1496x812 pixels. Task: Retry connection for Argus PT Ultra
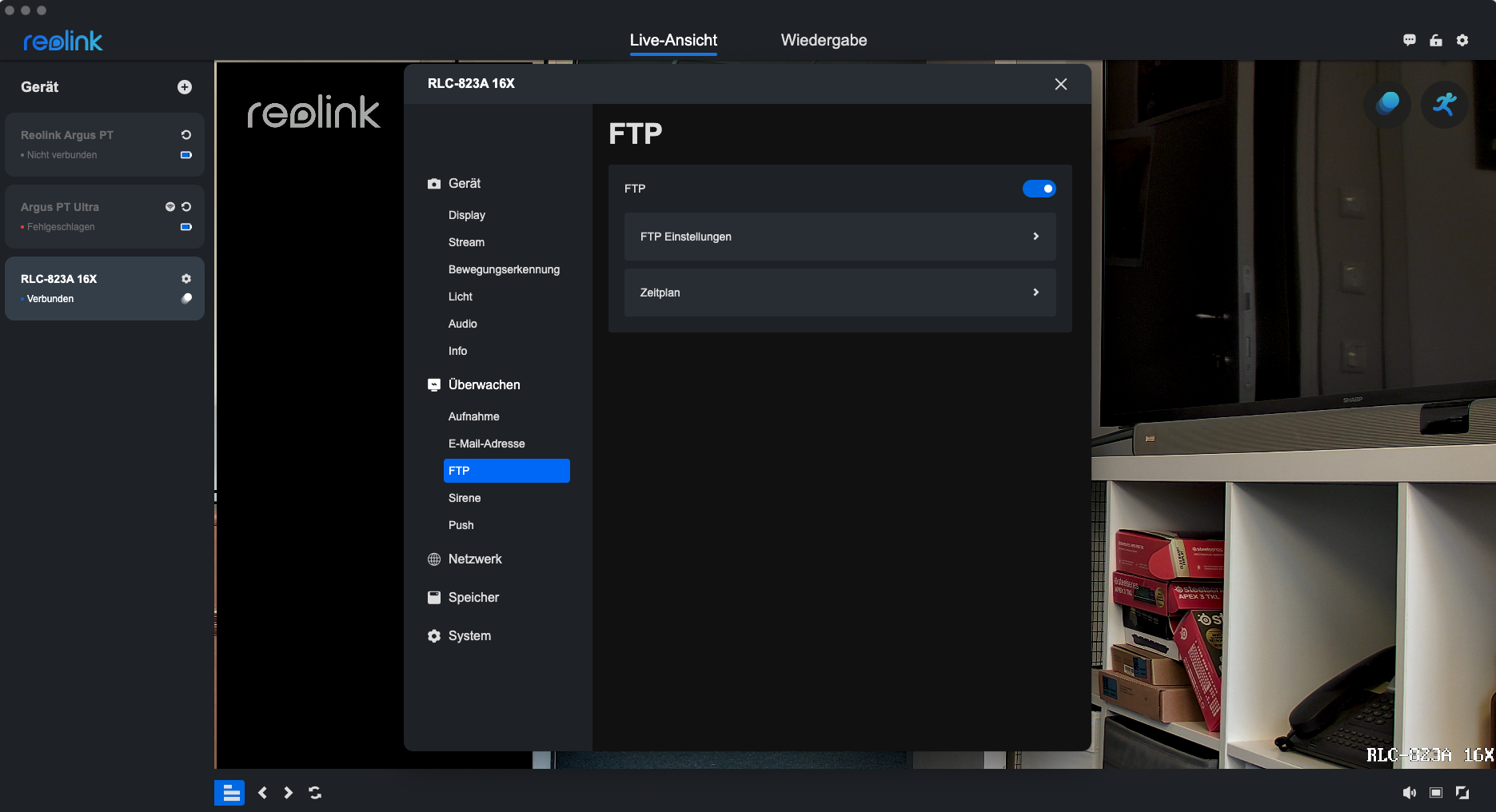186,207
